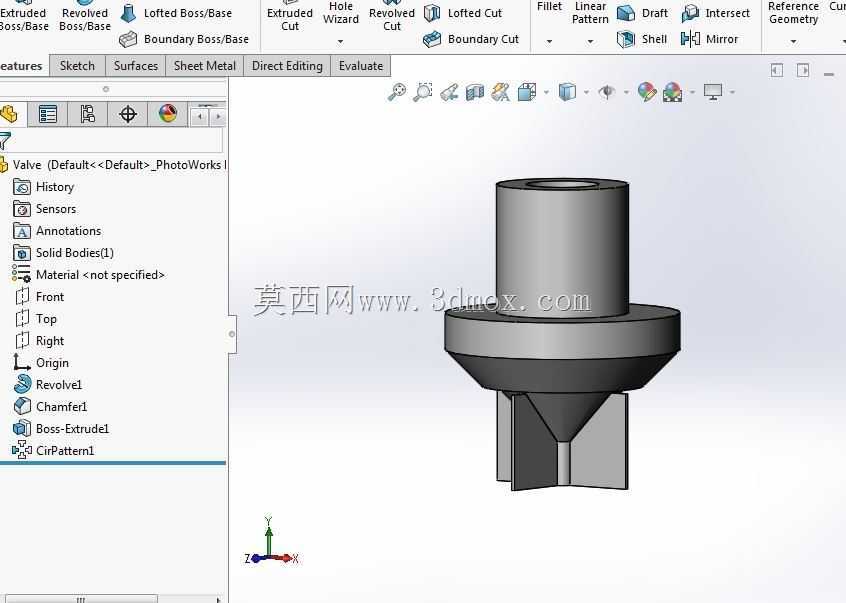Click Boundary Boss/Base tool

point(184,39)
